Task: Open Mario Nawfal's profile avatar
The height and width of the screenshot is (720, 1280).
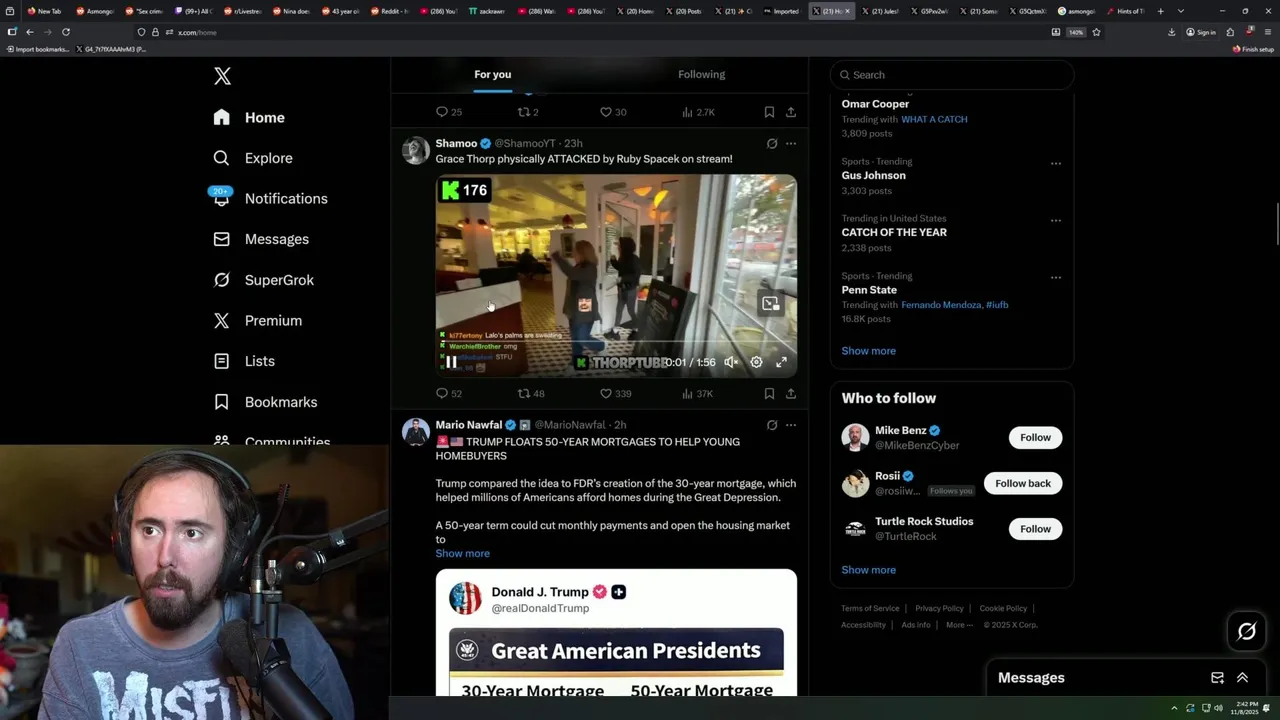Action: [415, 432]
